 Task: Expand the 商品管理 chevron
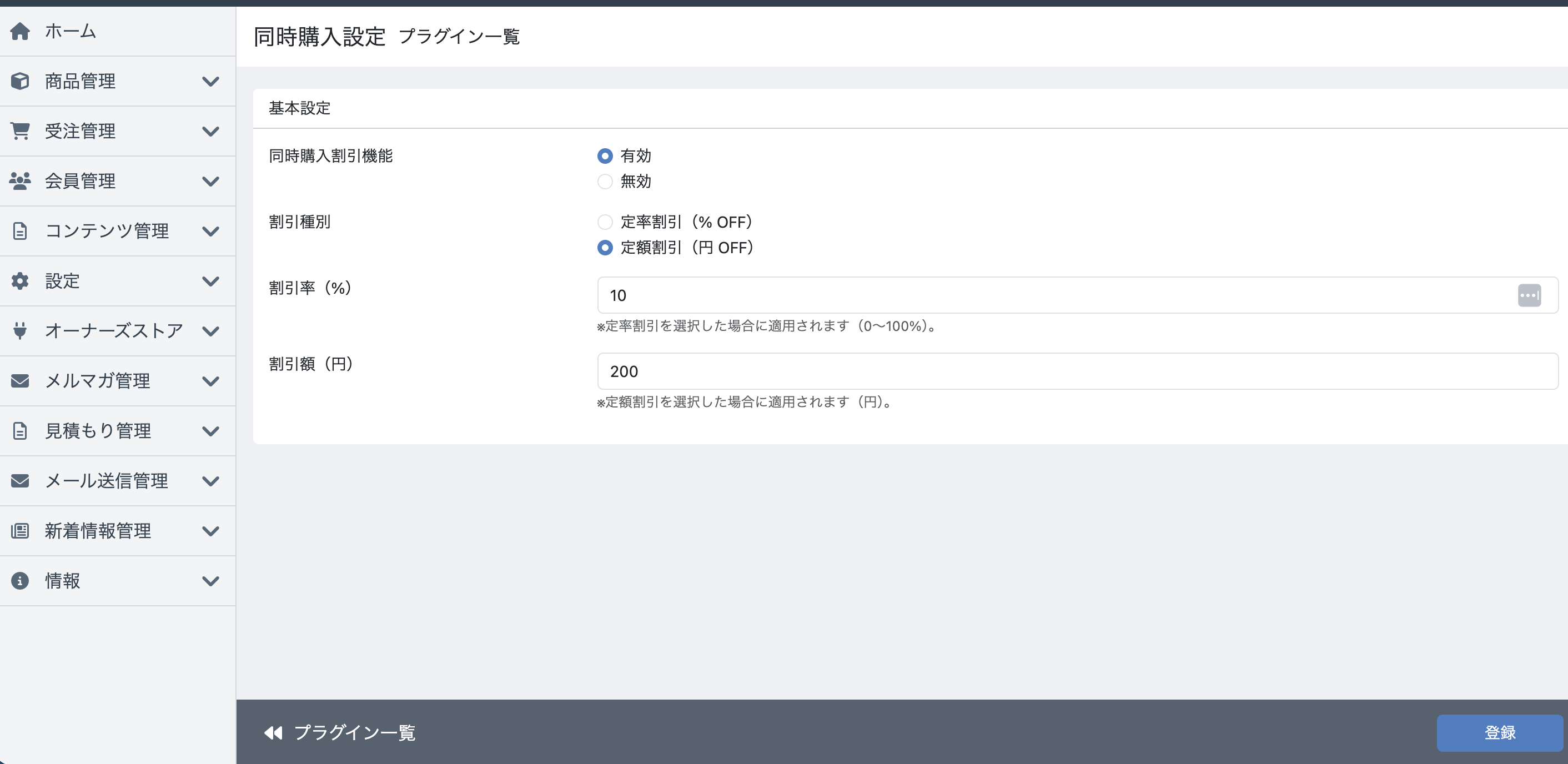click(210, 81)
